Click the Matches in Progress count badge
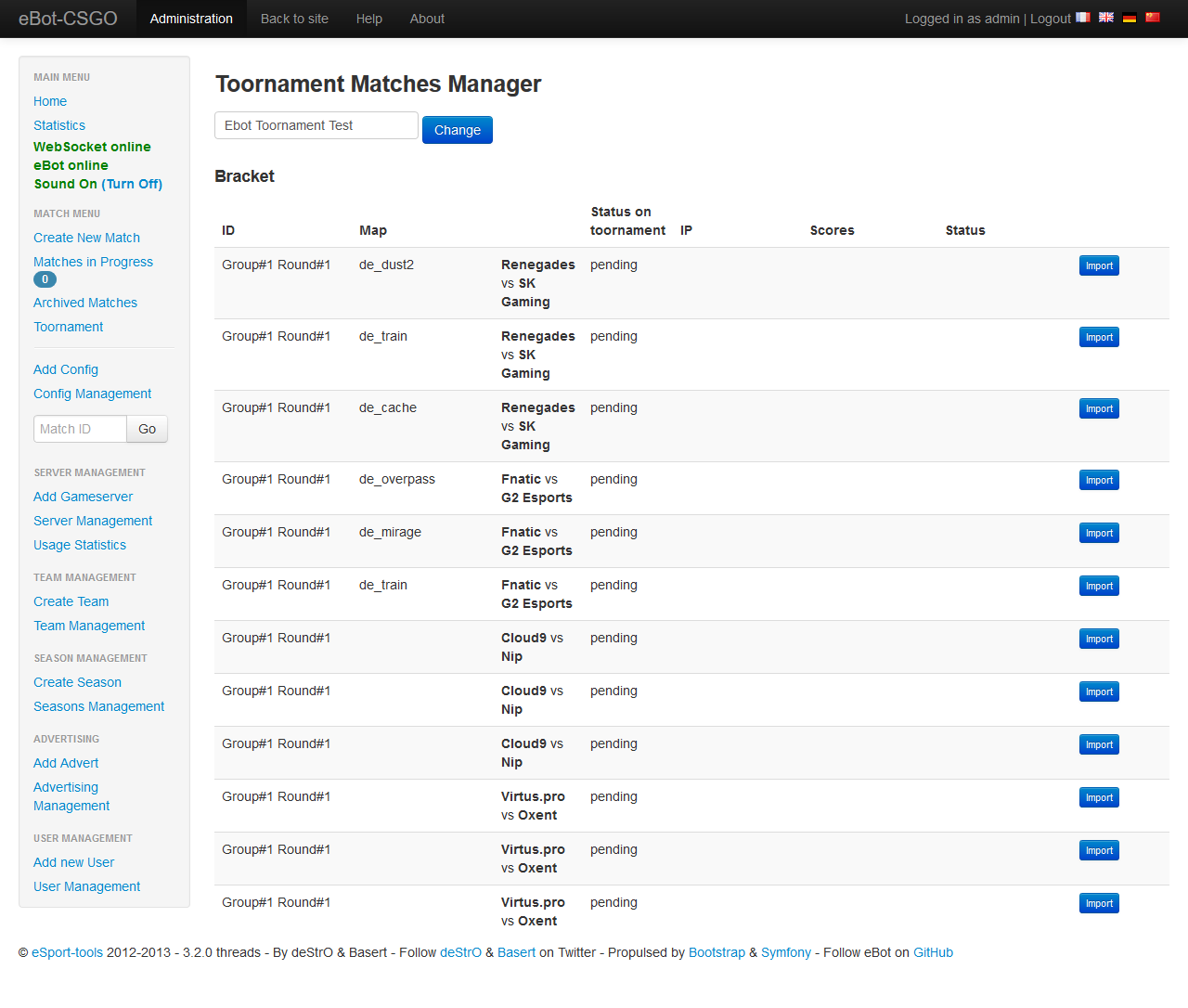The image size is (1188, 1008). click(x=45, y=279)
